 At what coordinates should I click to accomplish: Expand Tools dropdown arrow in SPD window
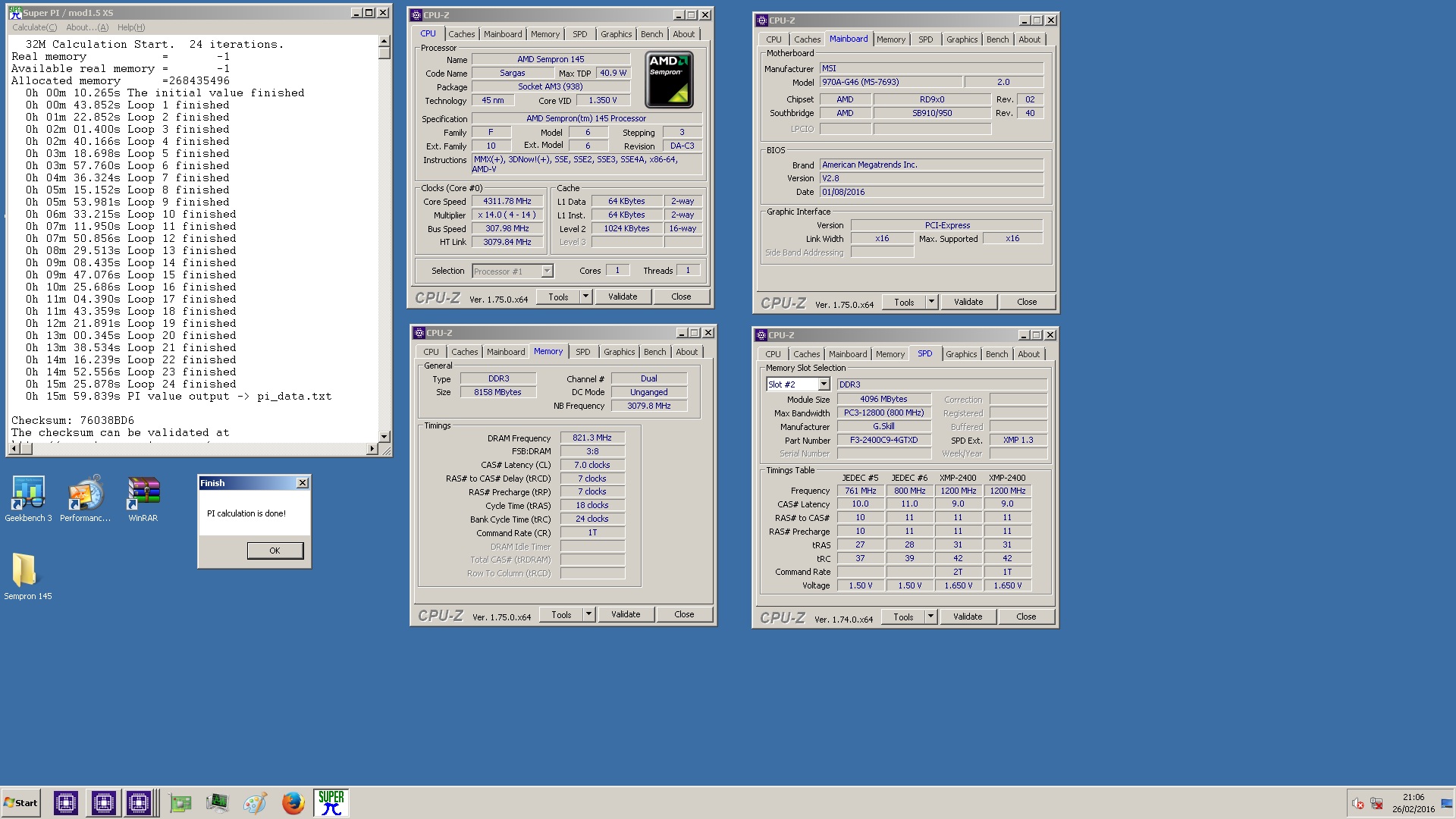[930, 617]
